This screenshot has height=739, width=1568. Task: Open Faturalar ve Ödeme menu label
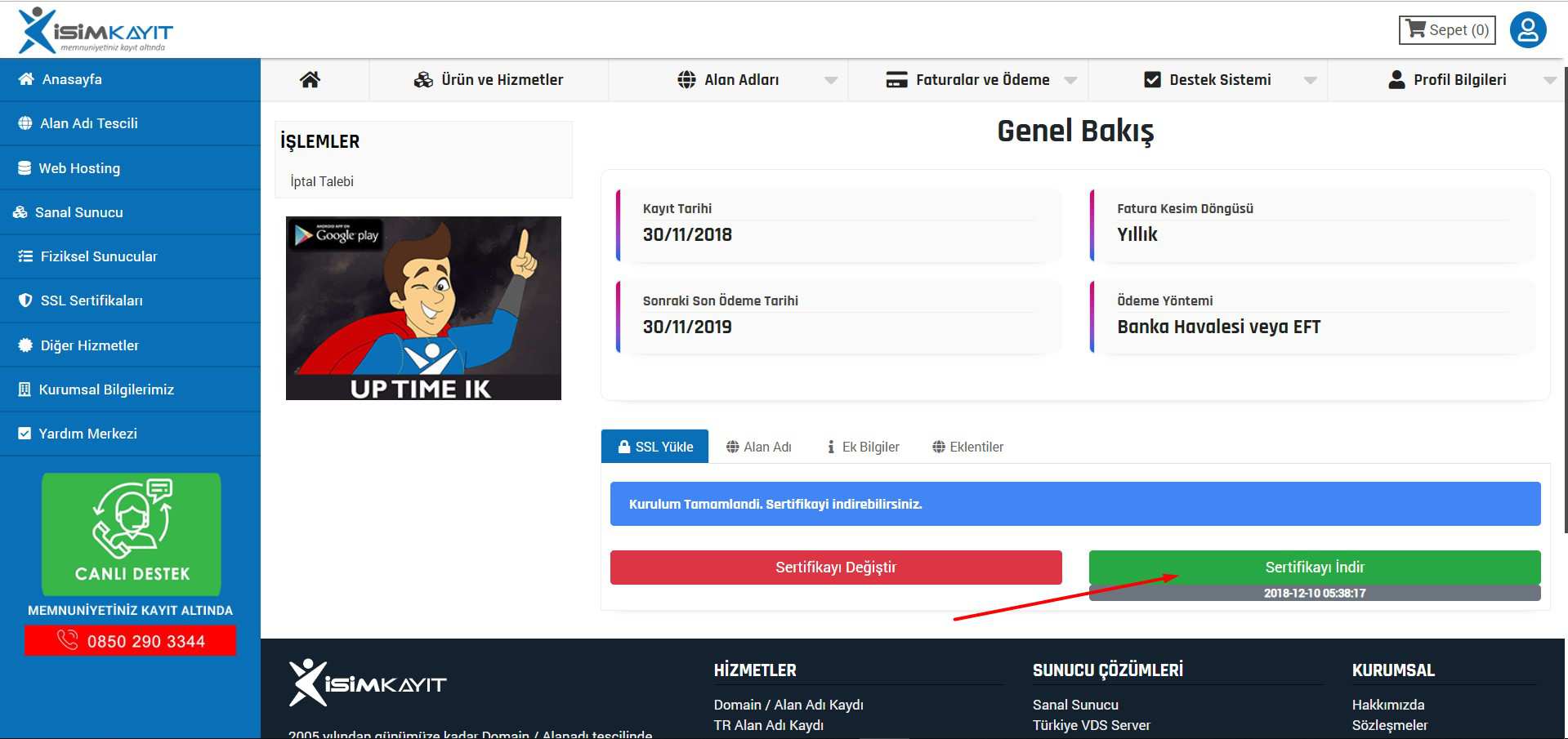[982, 79]
